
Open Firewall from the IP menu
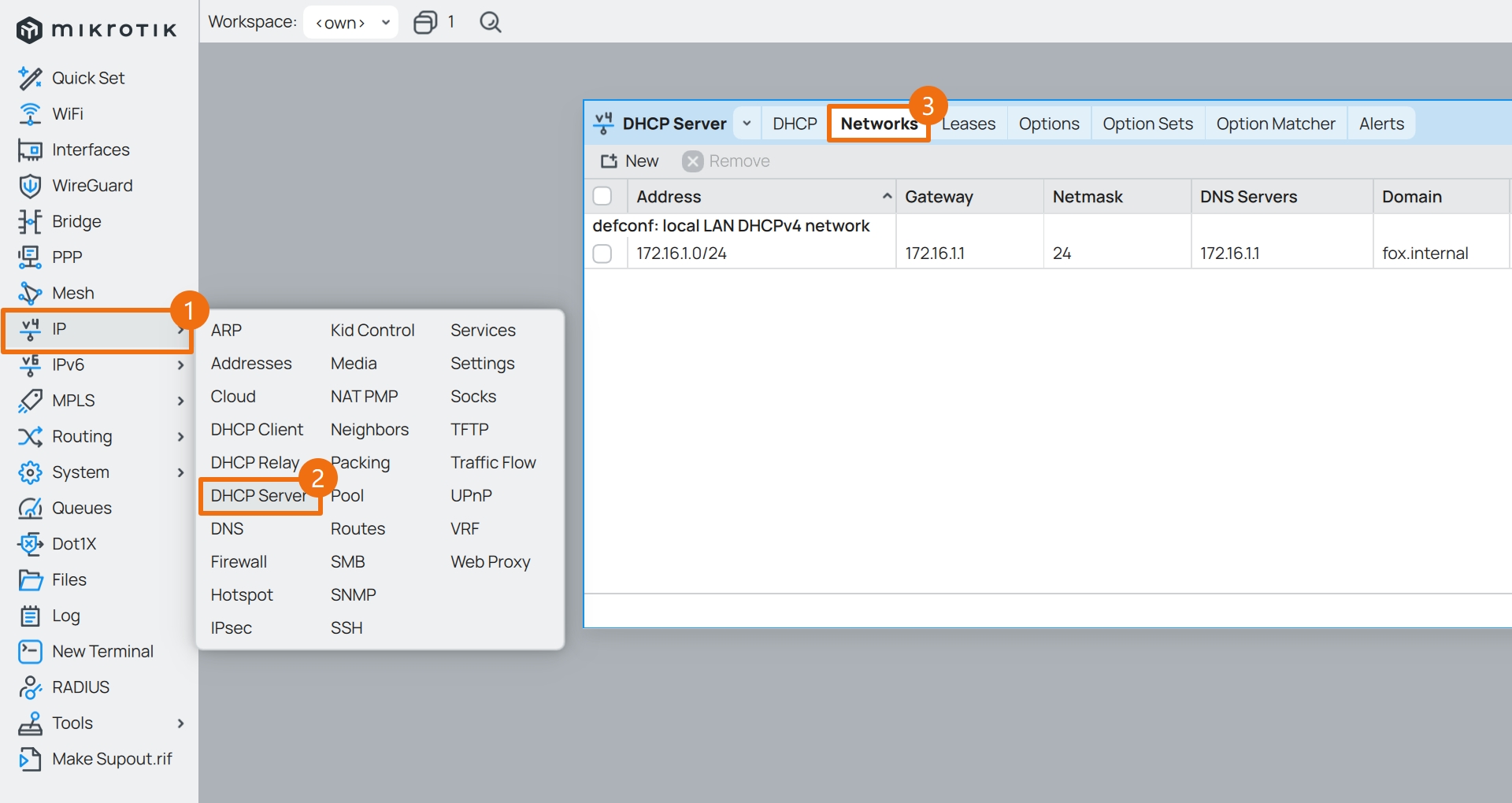(239, 562)
